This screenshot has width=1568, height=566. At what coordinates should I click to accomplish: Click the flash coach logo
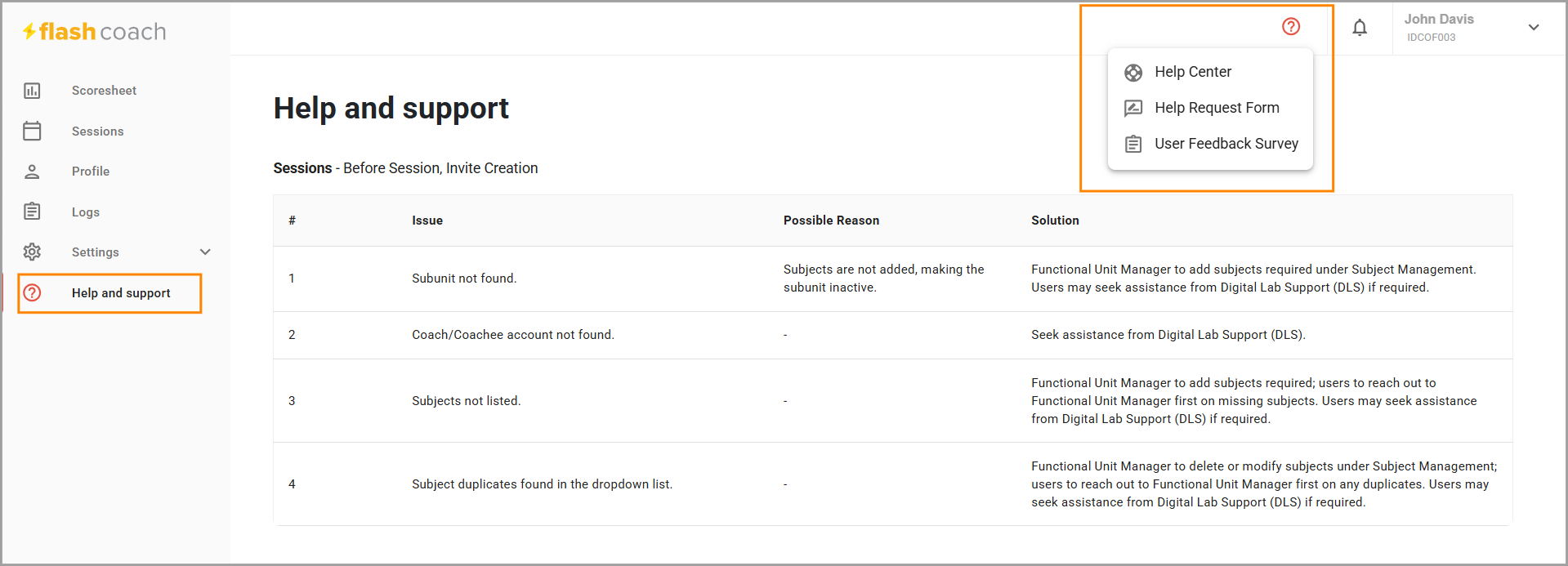pyautogui.click(x=94, y=32)
